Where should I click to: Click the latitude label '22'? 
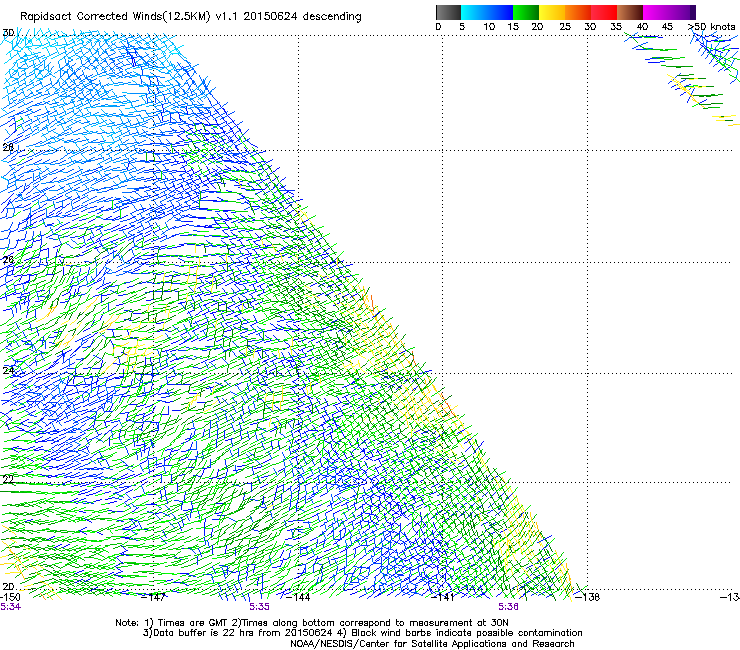click(8, 480)
